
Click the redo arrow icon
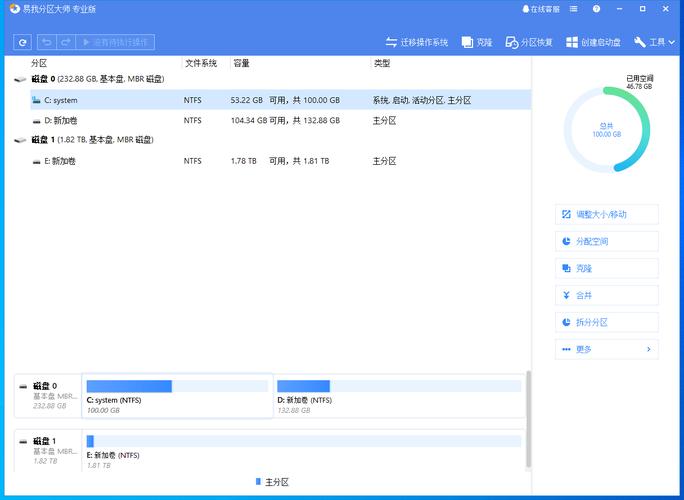point(66,42)
